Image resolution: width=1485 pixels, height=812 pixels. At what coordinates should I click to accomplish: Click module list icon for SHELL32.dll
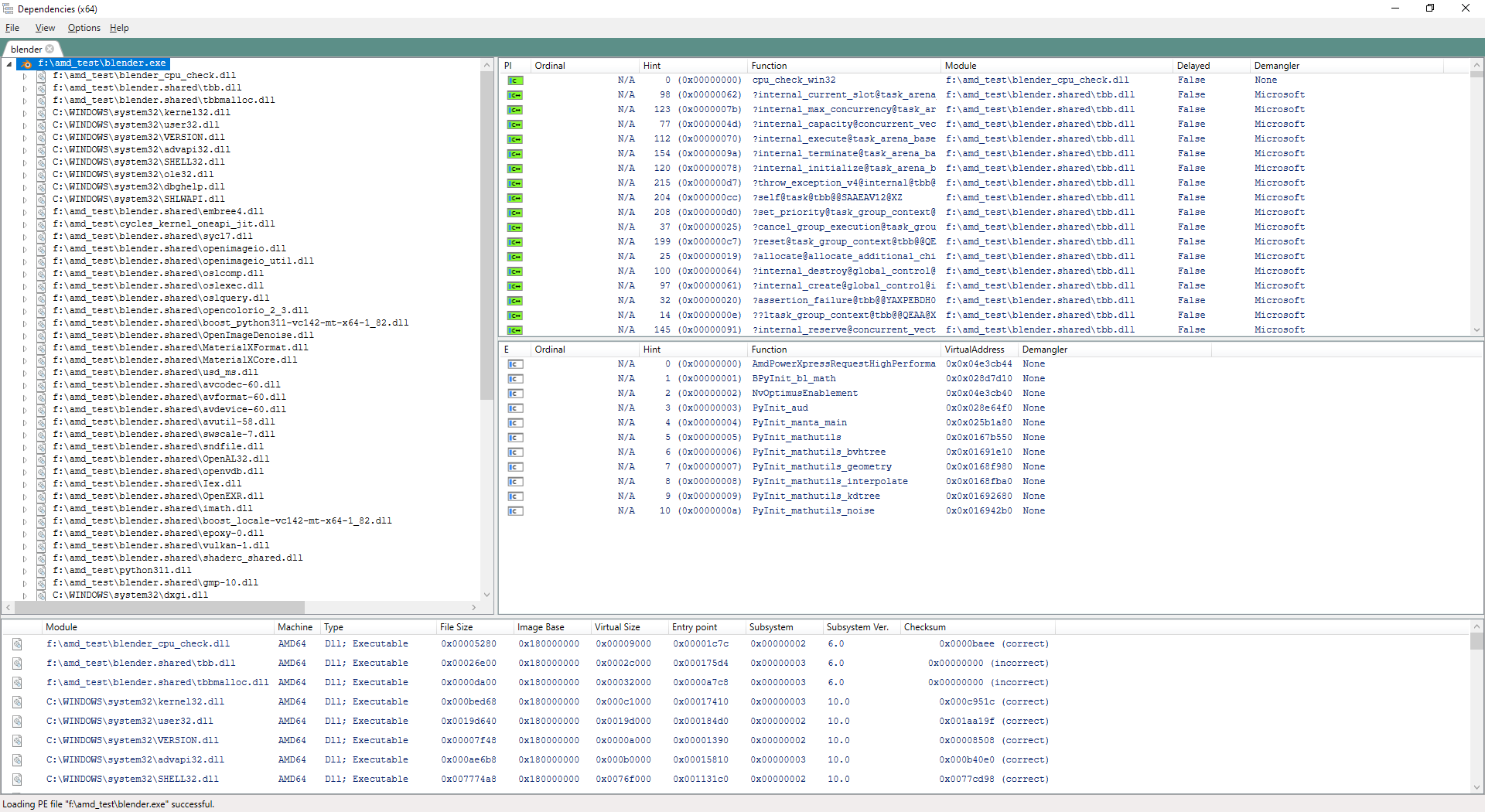(17, 780)
